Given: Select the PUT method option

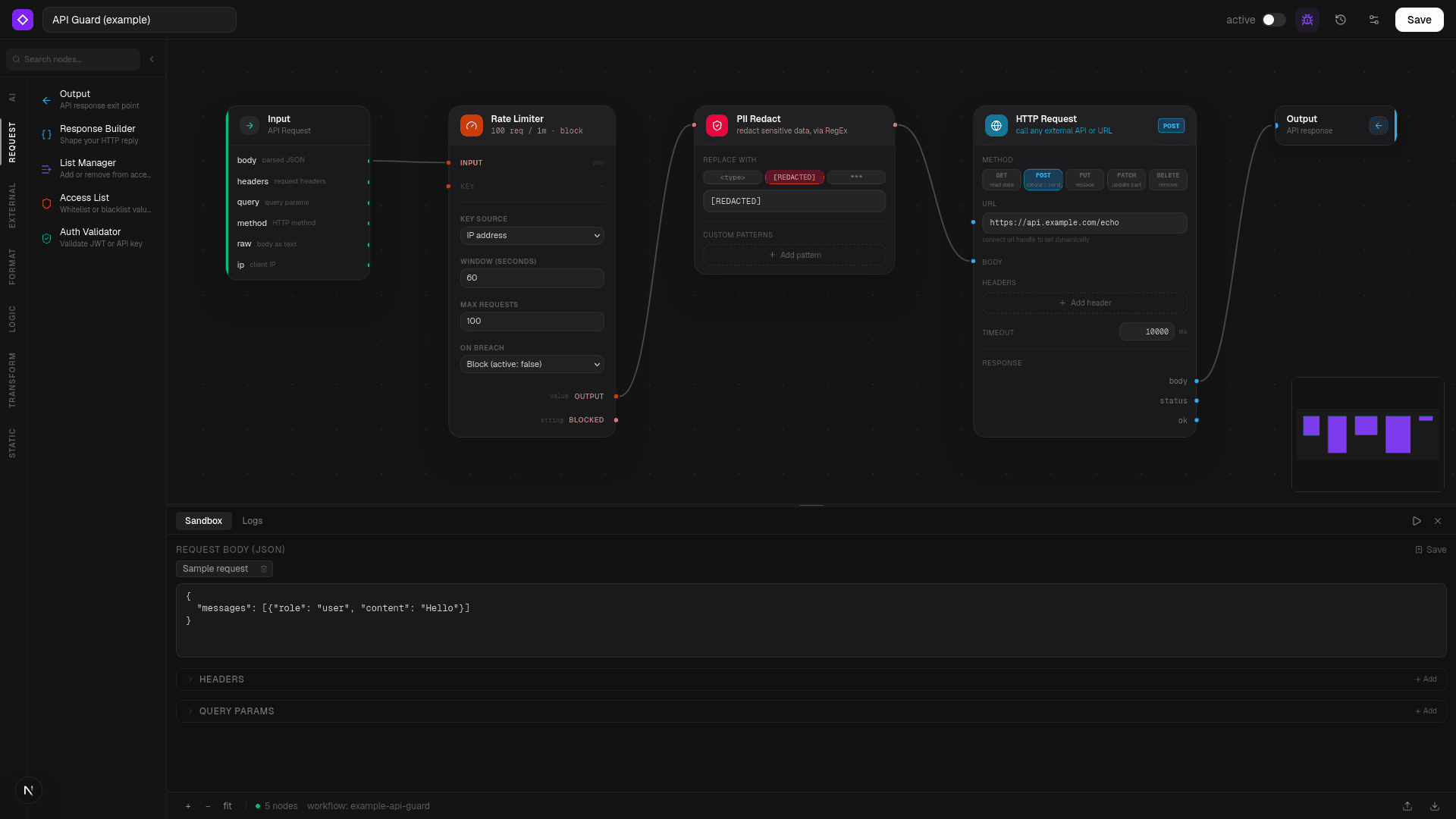Looking at the screenshot, I should pyautogui.click(x=1084, y=180).
